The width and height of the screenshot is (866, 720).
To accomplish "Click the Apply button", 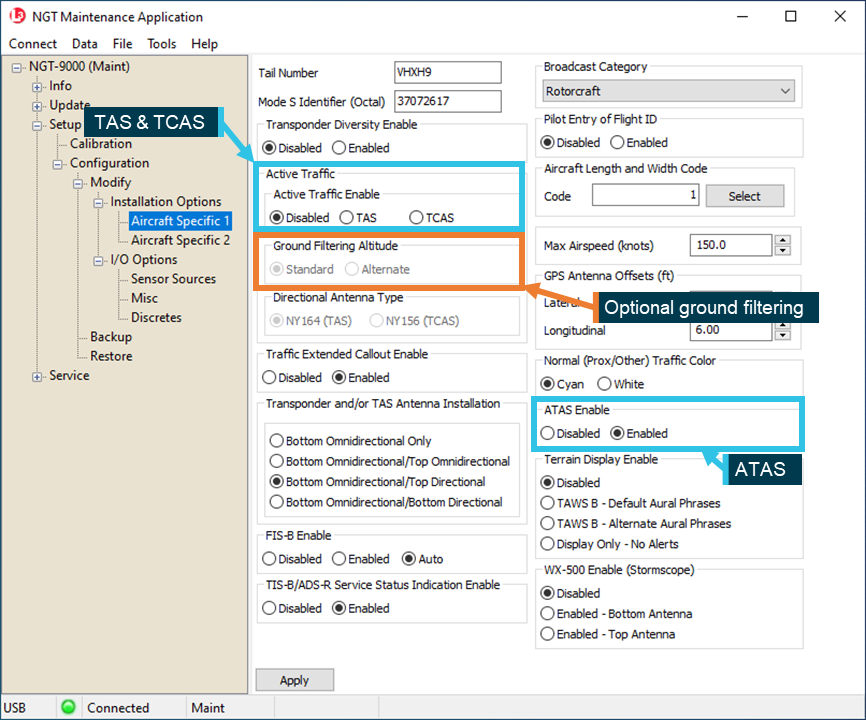I will coord(294,680).
